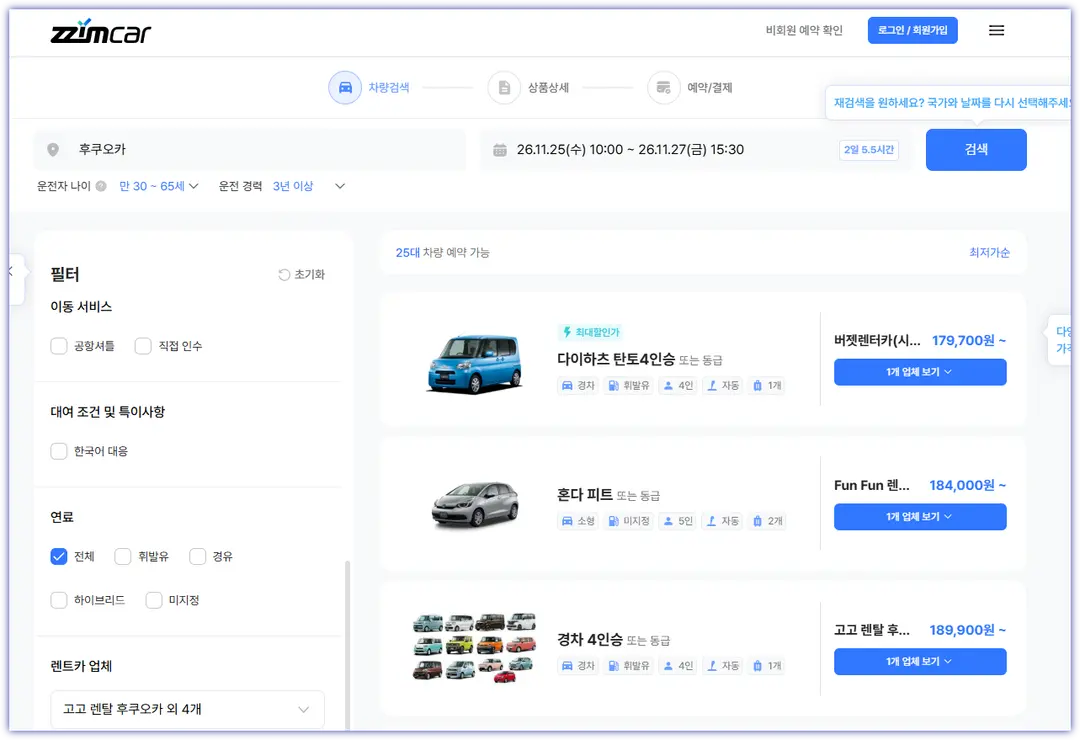
Task: Open the 만 30 ~ 65세 age dropdown
Action: [x=159, y=186]
